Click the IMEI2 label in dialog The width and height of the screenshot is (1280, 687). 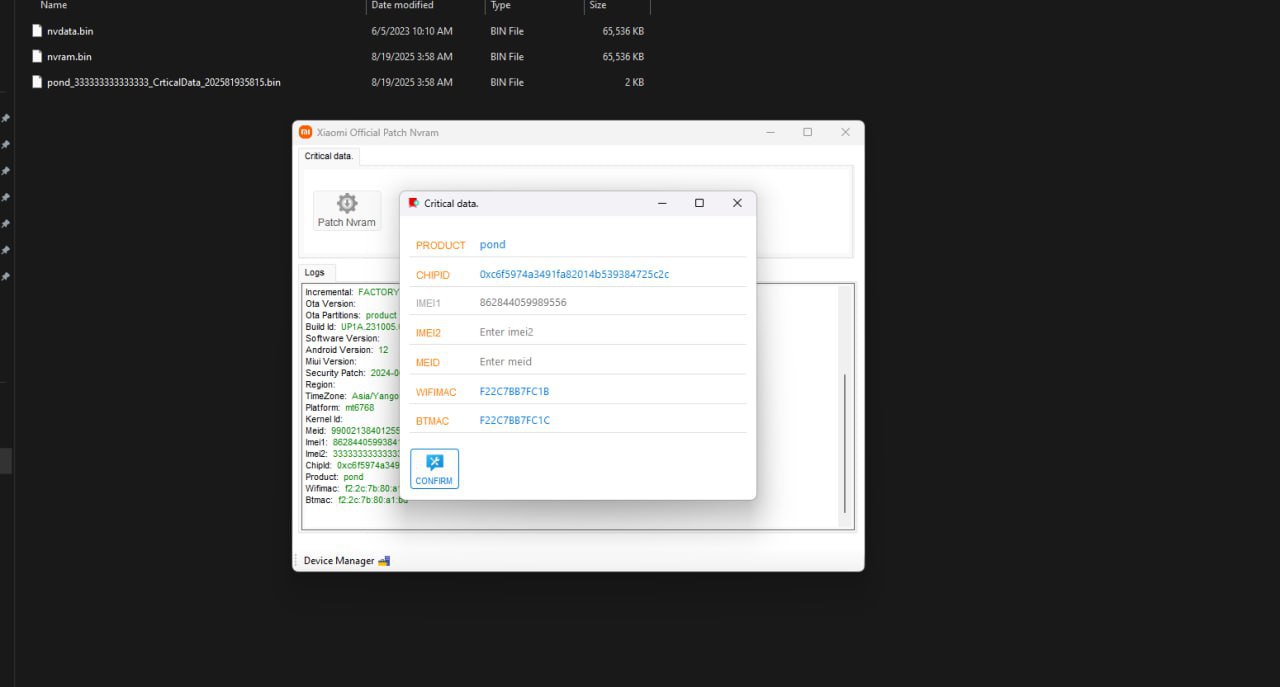428,333
